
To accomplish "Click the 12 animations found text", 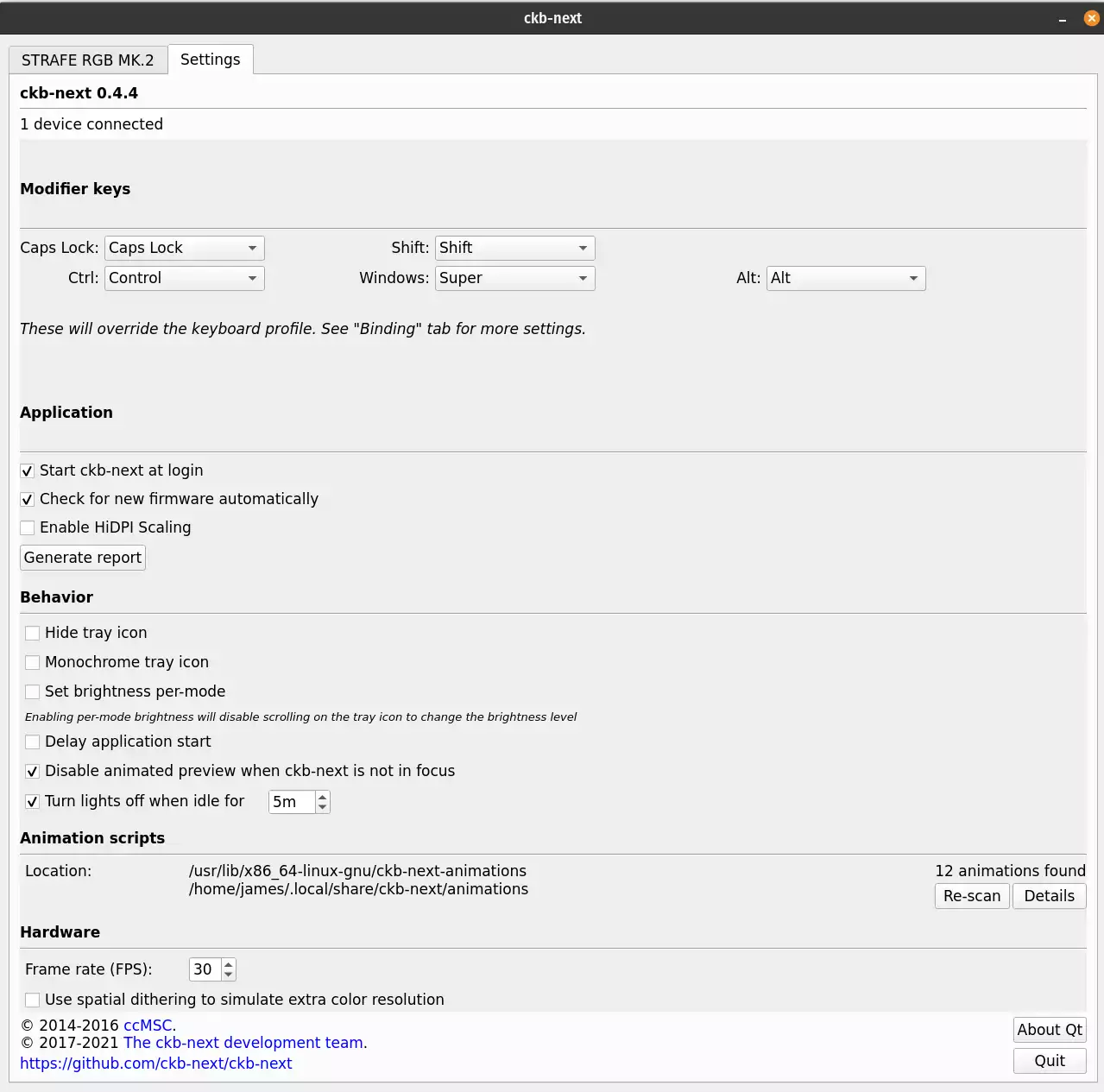I will 1011,871.
